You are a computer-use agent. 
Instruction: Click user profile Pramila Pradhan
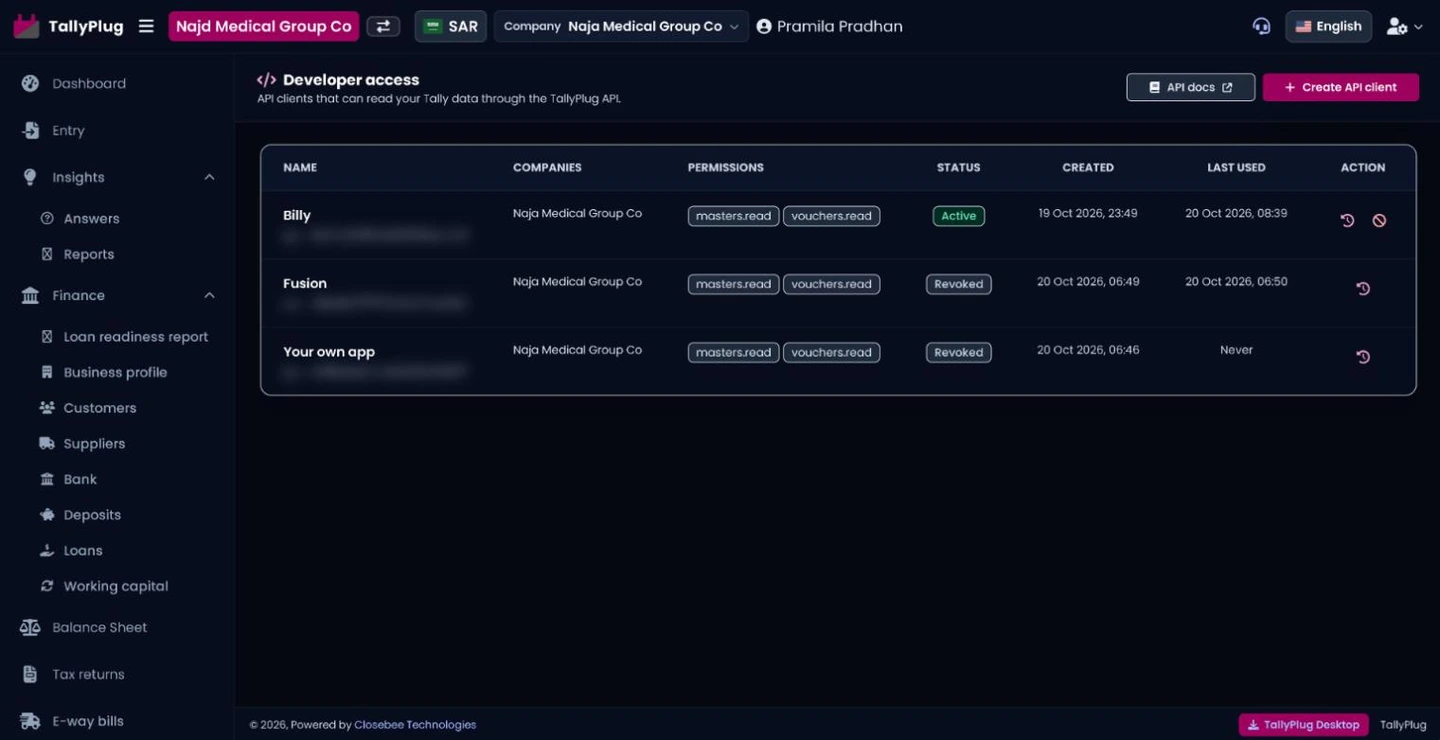point(829,27)
